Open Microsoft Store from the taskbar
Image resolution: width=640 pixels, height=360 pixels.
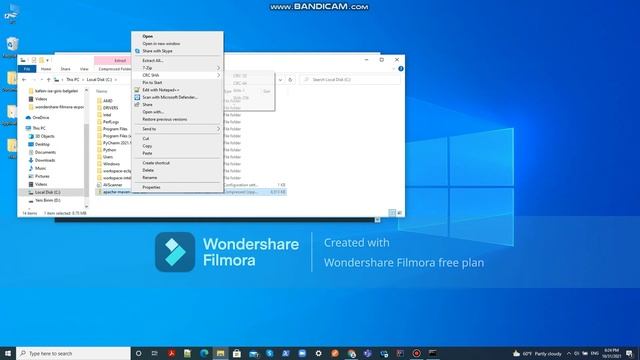coord(237,353)
